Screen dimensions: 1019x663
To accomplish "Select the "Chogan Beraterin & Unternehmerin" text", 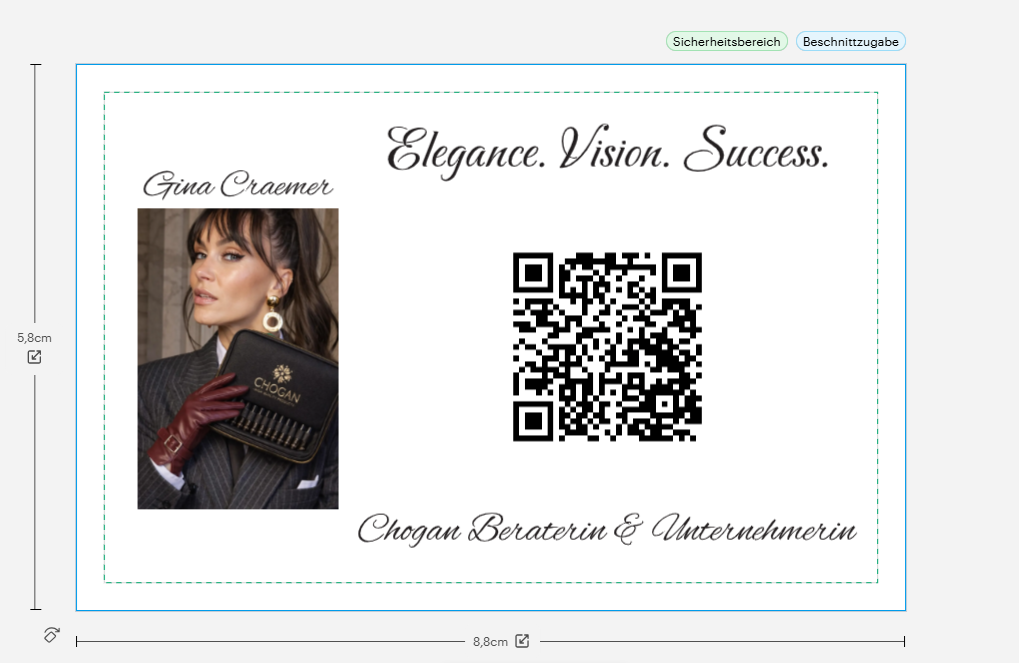I will tap(607, 528).
